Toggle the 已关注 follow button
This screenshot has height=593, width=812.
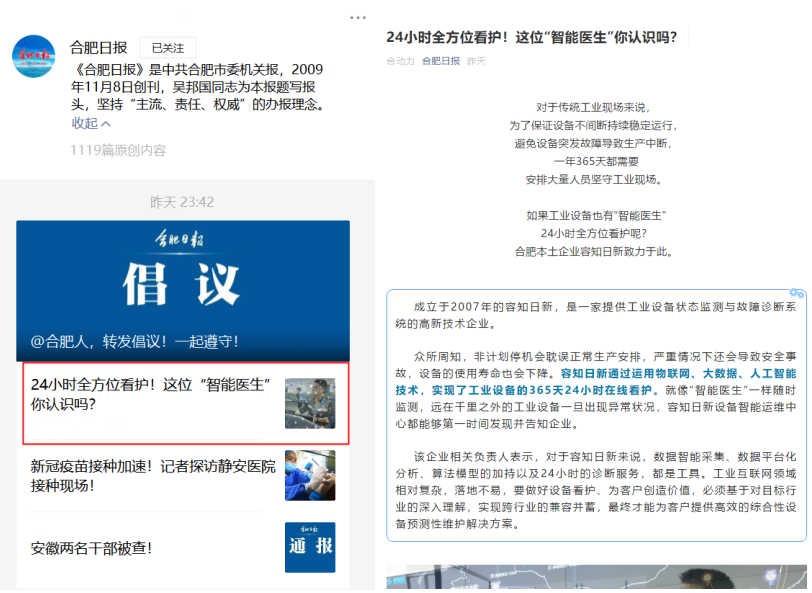click(167, 47)
